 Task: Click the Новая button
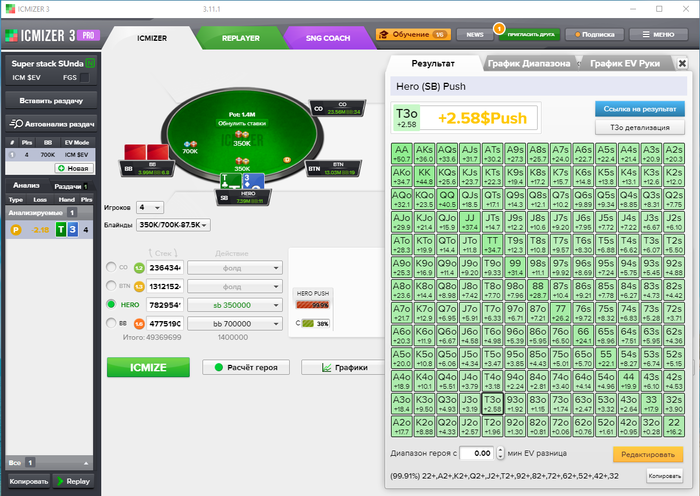click(74, 168)
